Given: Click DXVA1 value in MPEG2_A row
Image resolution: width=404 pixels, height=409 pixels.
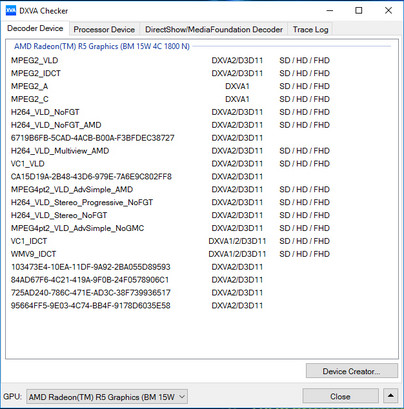Looking at the screenshot, I should pos(237,86).
